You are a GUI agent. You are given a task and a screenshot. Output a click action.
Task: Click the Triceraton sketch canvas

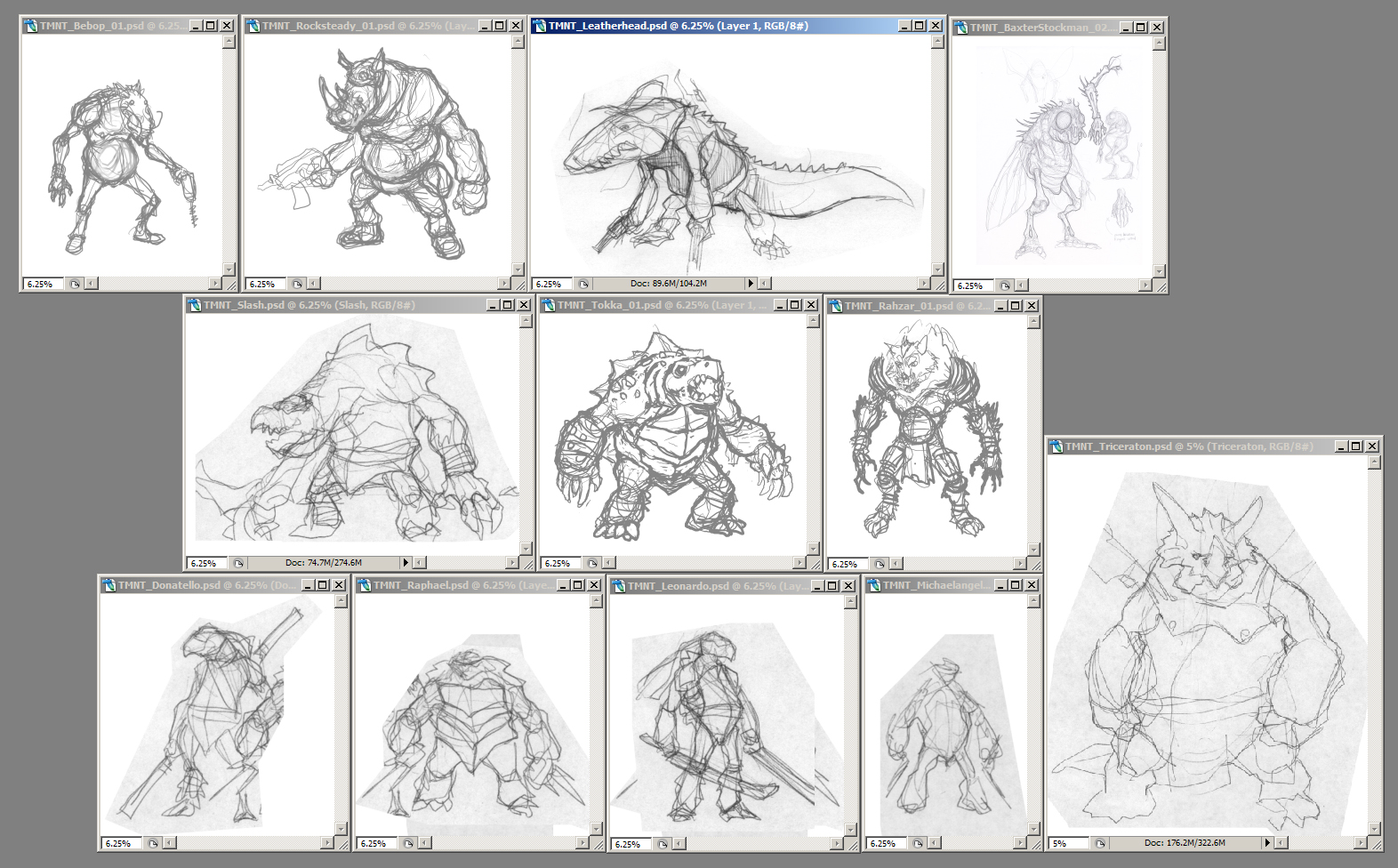tap(1209, 646)
